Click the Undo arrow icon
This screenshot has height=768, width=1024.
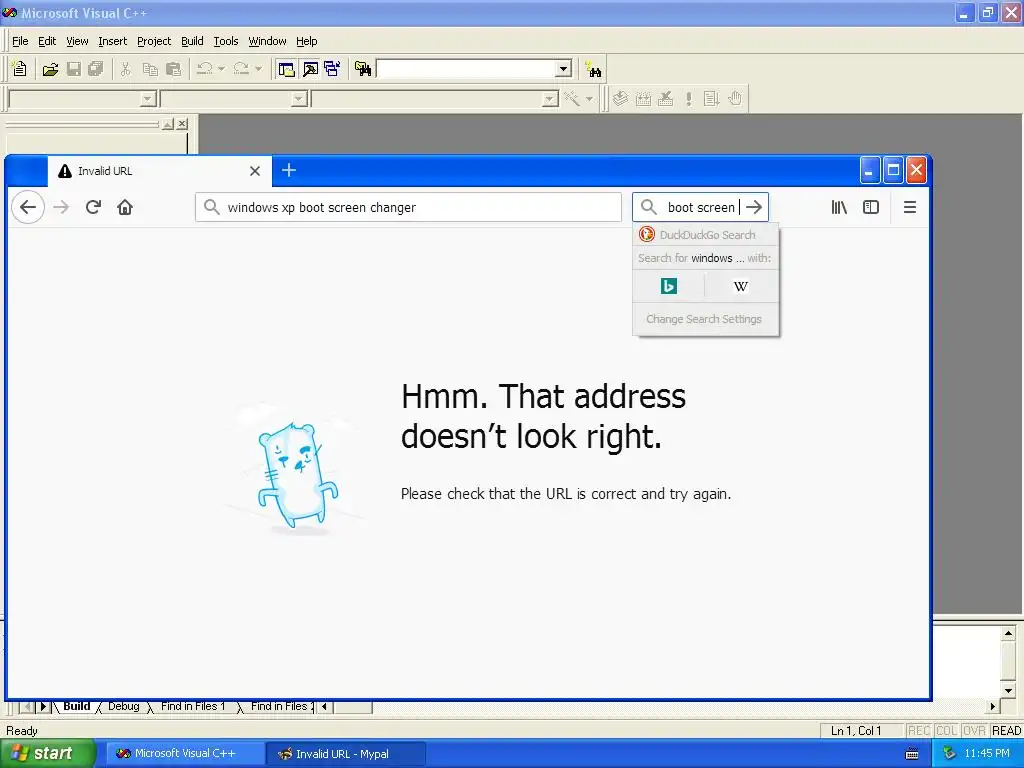point(205,69)
